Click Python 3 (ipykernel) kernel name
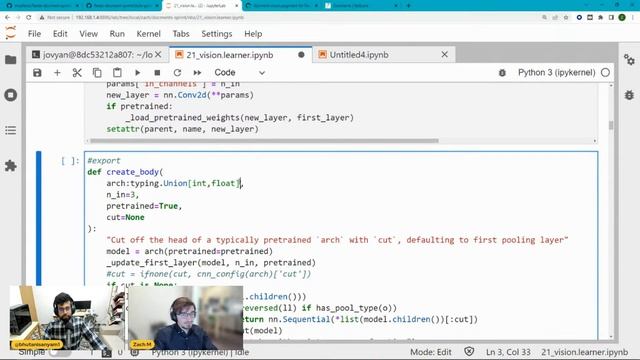The image size is (640, 360). pos(557,73)
